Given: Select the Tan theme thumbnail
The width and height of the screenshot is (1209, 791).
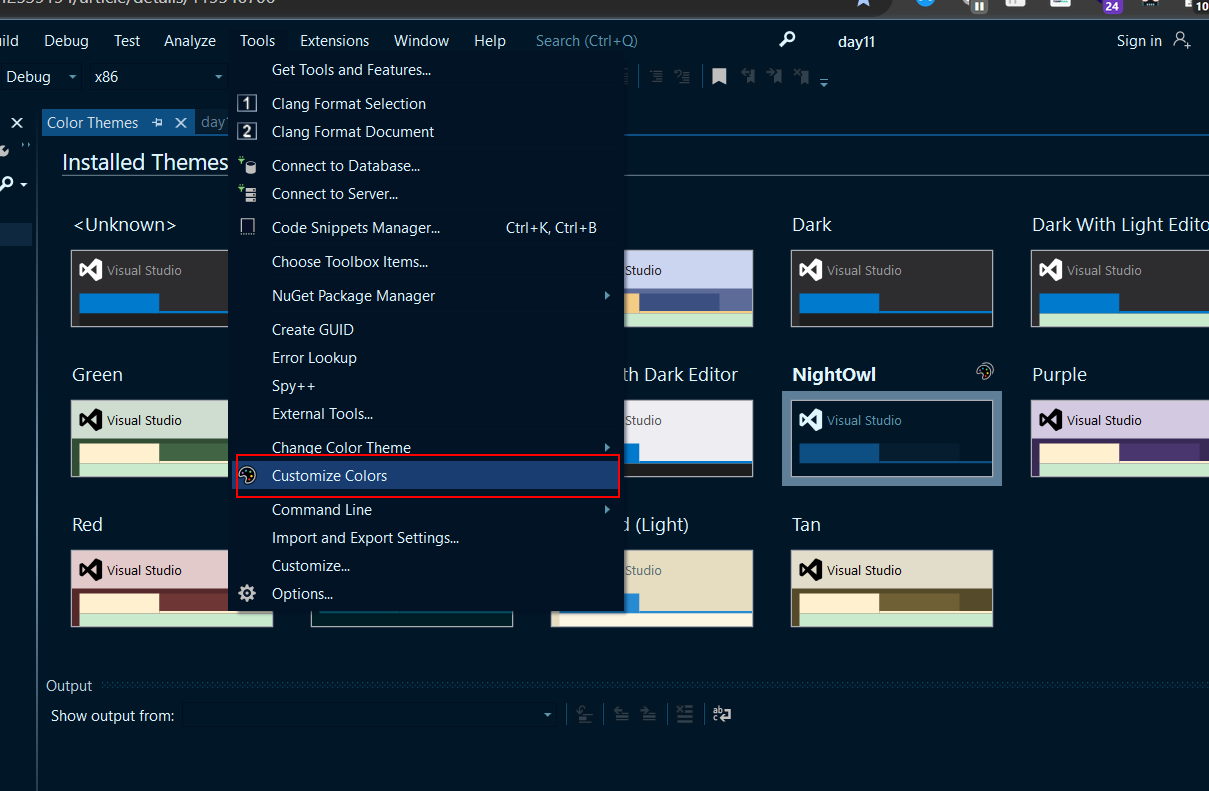Looking at the screenshot, I should pos(892,588).
